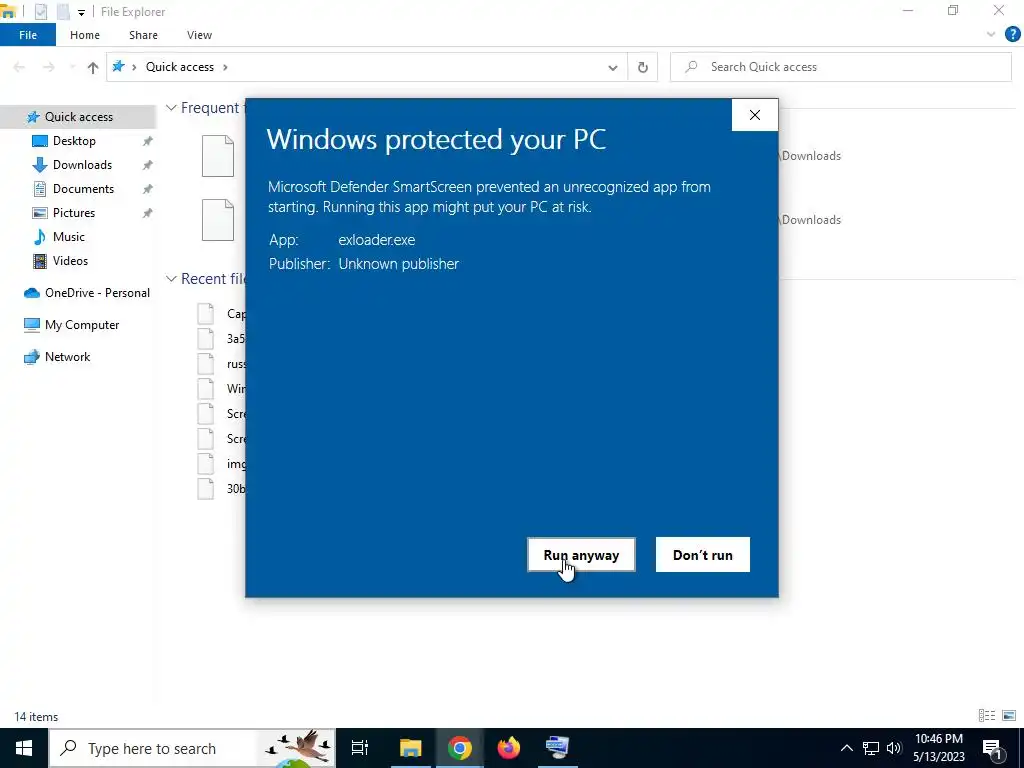The width and height of the screenshot is (1024, 768).
Task: Select the recent file starting with Cap
Action: coord(222,313)
